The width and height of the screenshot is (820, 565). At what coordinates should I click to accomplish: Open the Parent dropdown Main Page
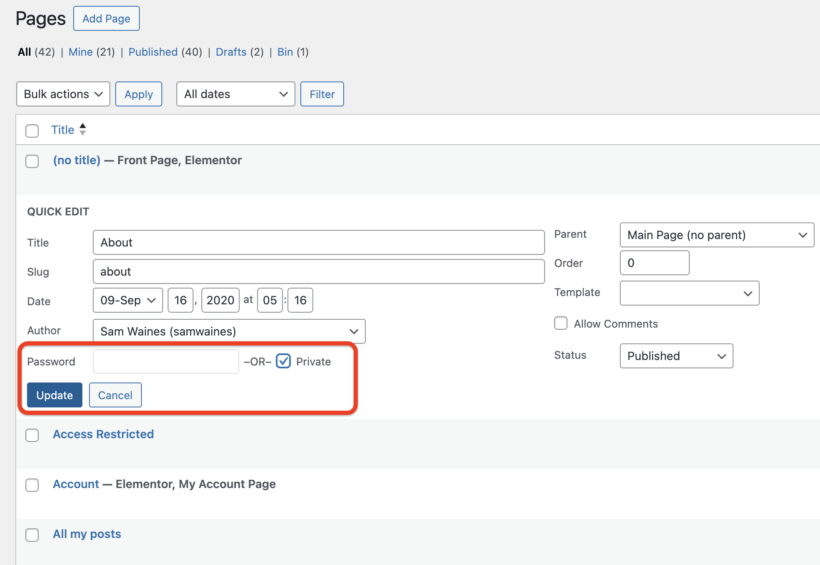[x=717, y=235]
